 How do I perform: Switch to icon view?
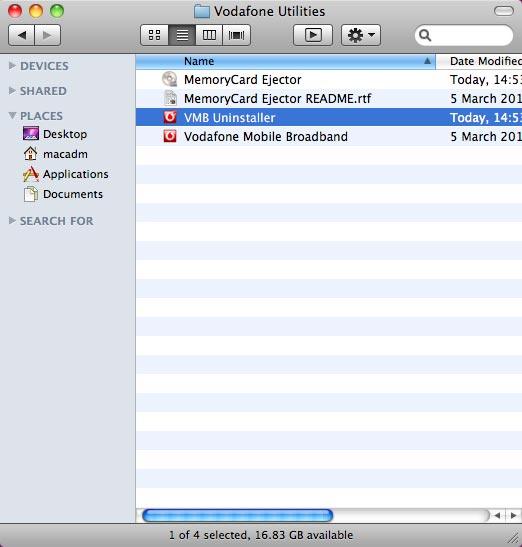[x=154, y=35]
